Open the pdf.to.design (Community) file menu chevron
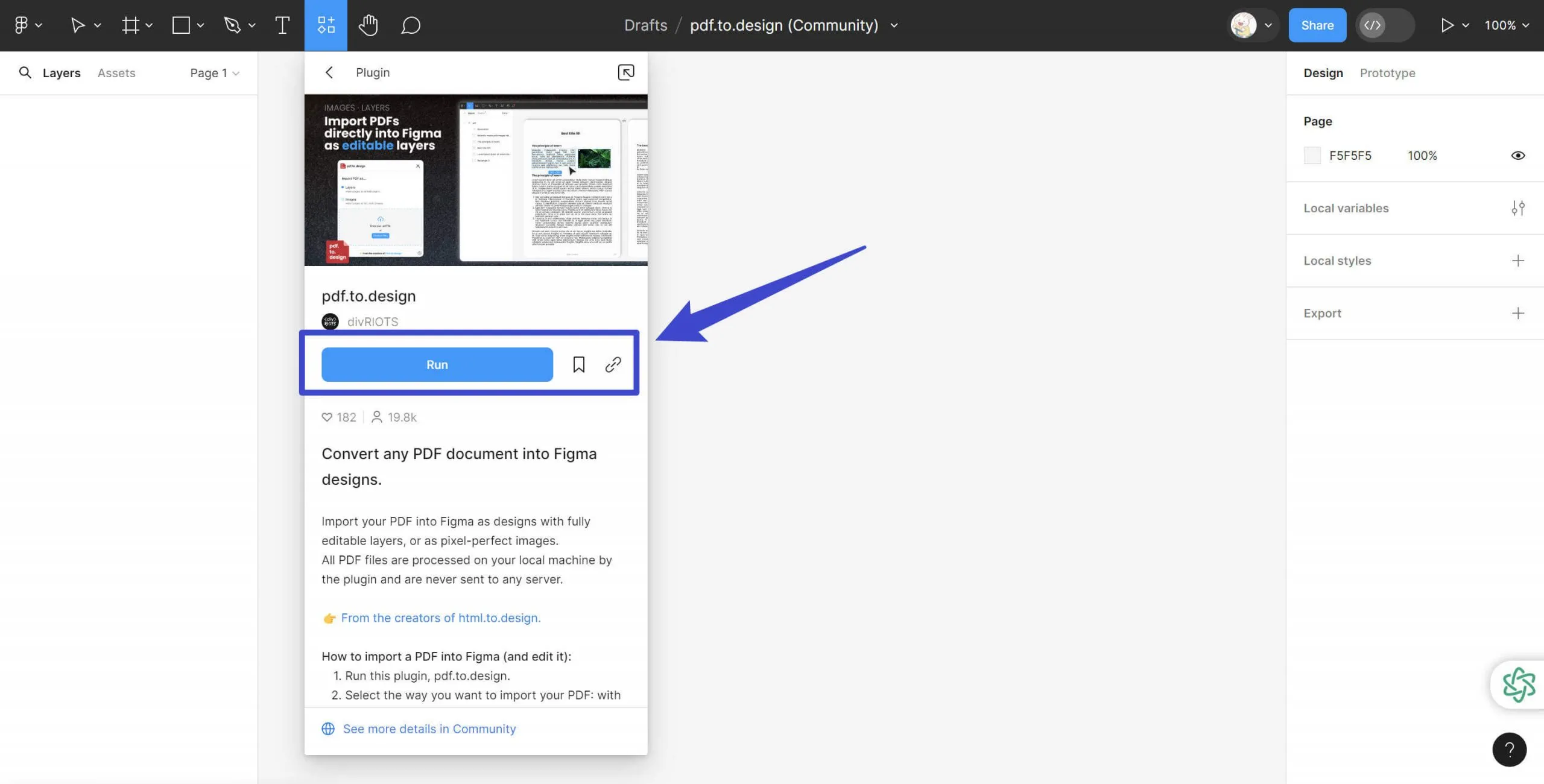Screen dimensions: 1544x784 (894, 25)
